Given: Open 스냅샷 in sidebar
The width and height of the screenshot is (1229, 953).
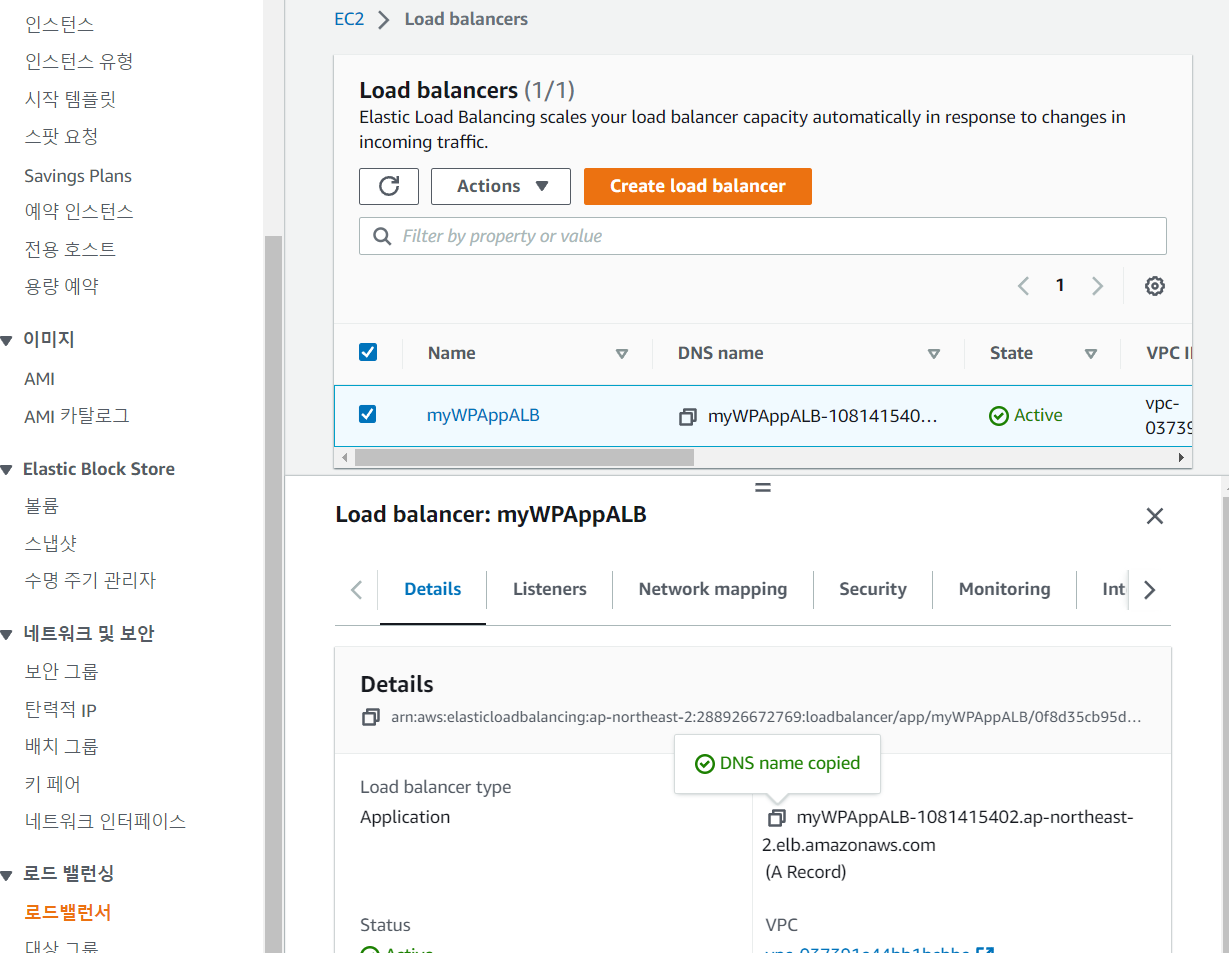Looking at the screenshot, I should coord(51,544).
